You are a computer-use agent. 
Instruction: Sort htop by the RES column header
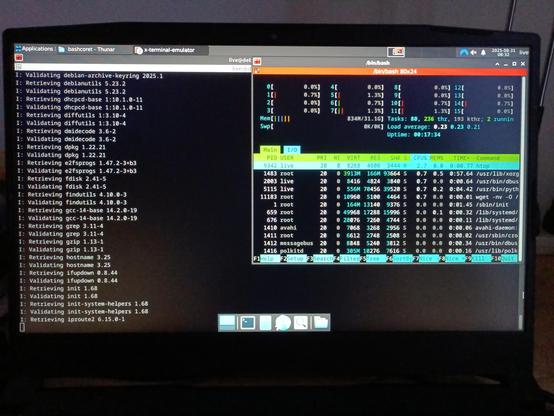pos(375,158)
